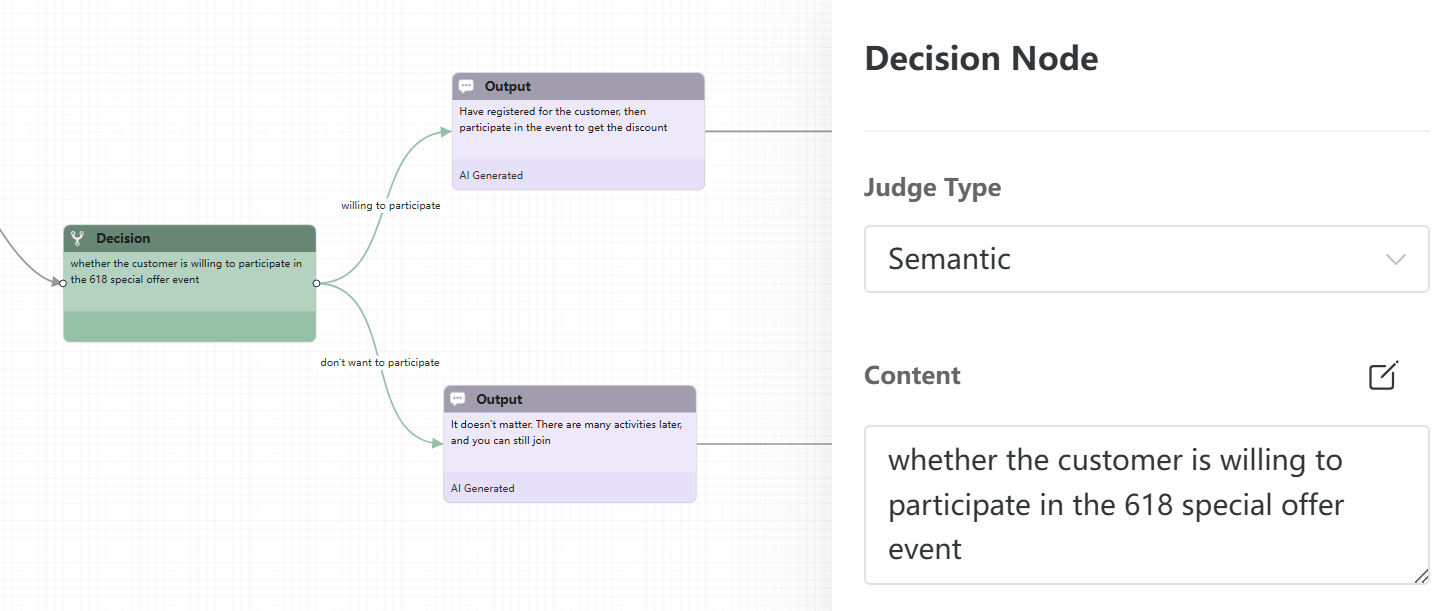
Task: Click the Decision Node panel heading
Action: click(x=981, y=58)
